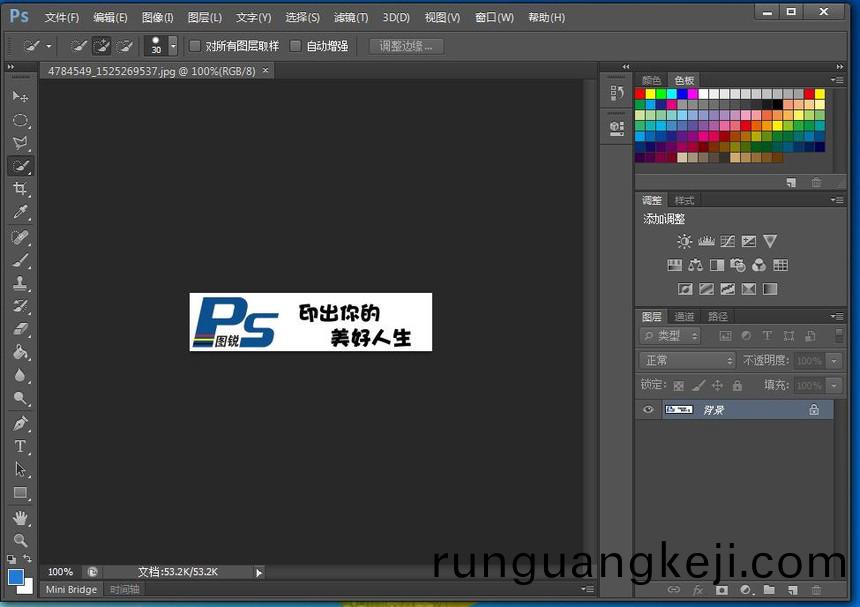This screenshot has height=607, width=860.
Task: Click the 调整边缘... button
Action: [x=406, y=46]
